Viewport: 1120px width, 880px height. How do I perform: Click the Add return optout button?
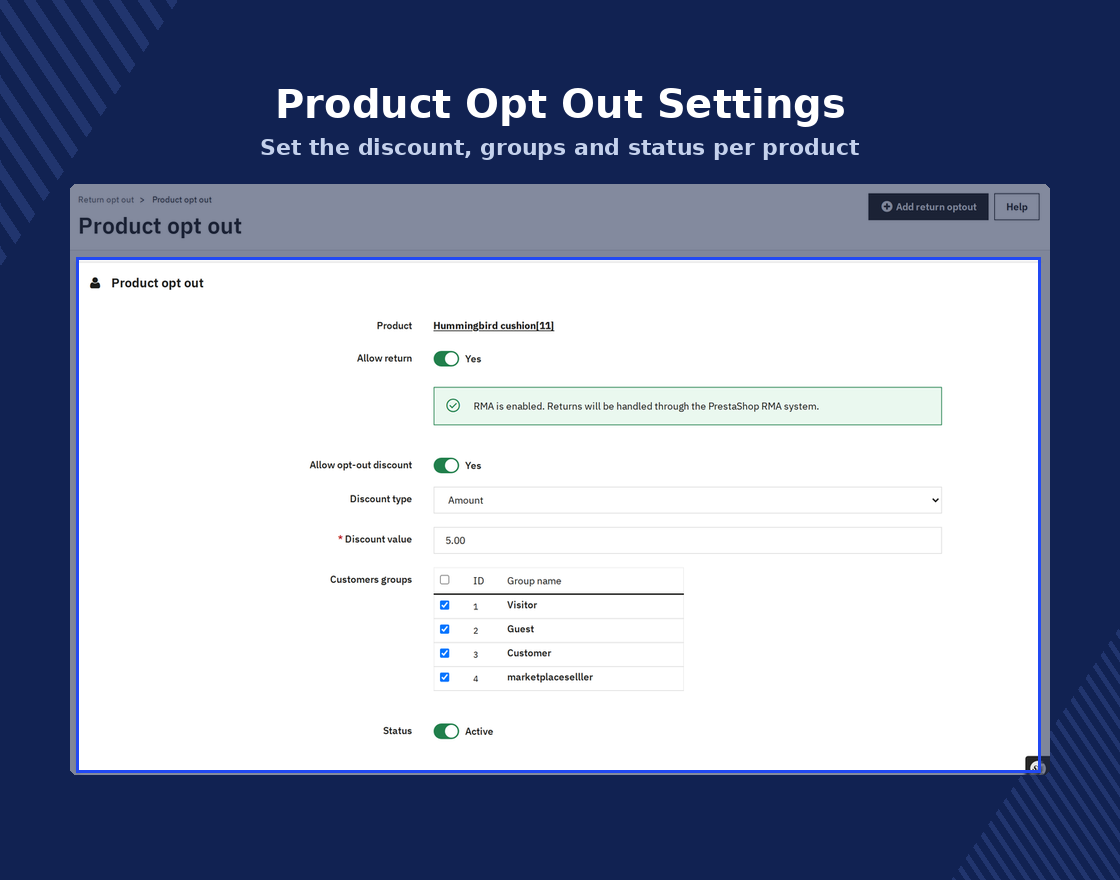(x=928, y=206)
